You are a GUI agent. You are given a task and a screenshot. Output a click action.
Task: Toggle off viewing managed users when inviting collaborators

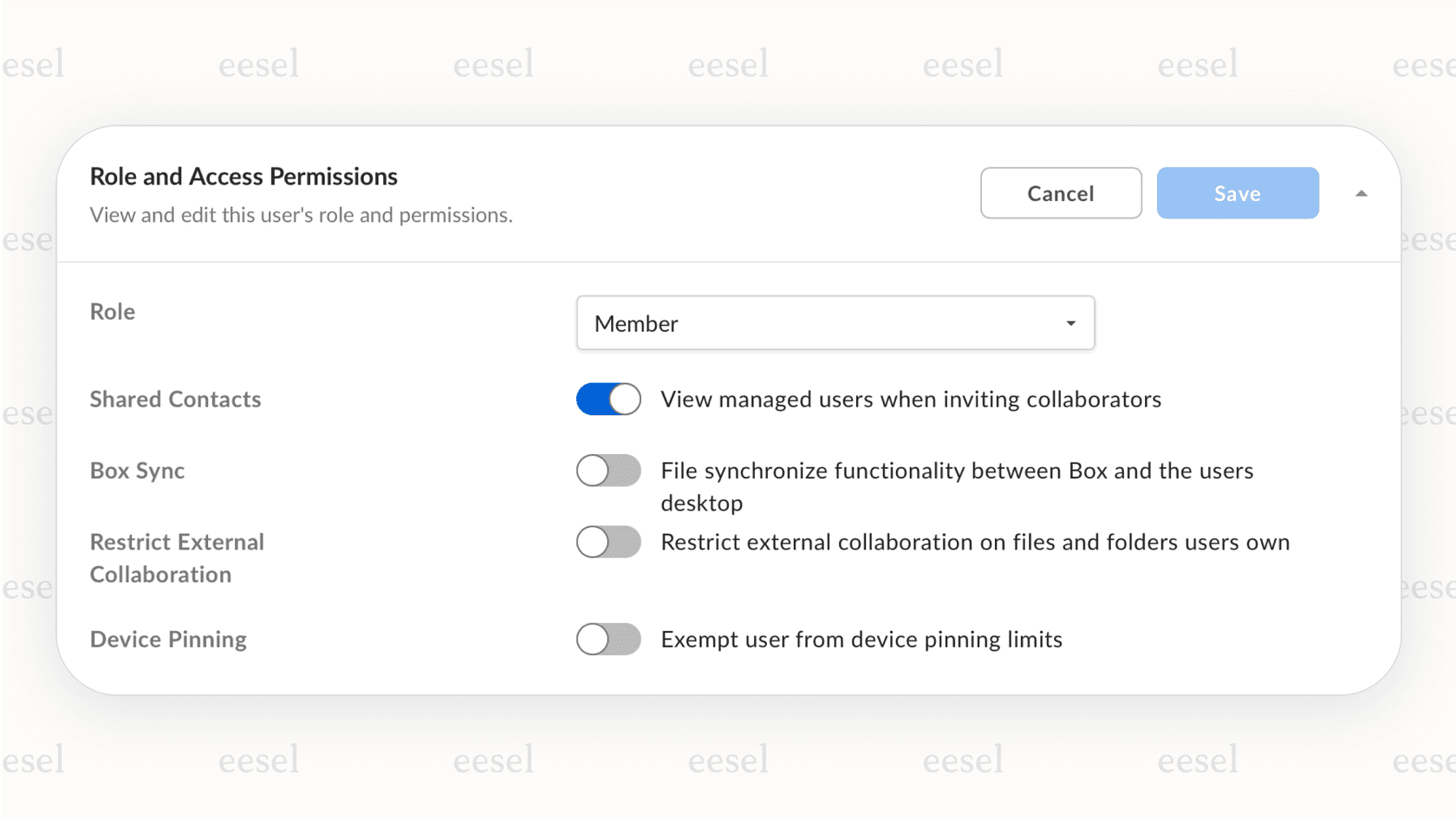(608, 400)
